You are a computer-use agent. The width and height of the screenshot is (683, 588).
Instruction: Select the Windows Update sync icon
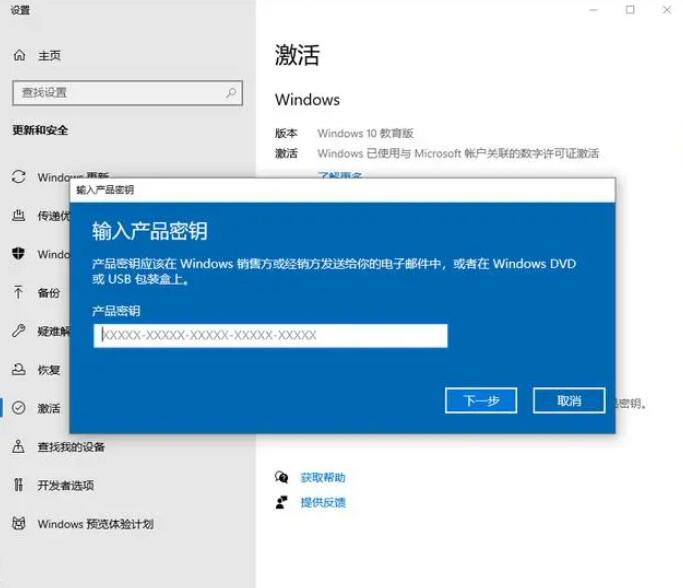pyautogui.click(x=18, y=177)
